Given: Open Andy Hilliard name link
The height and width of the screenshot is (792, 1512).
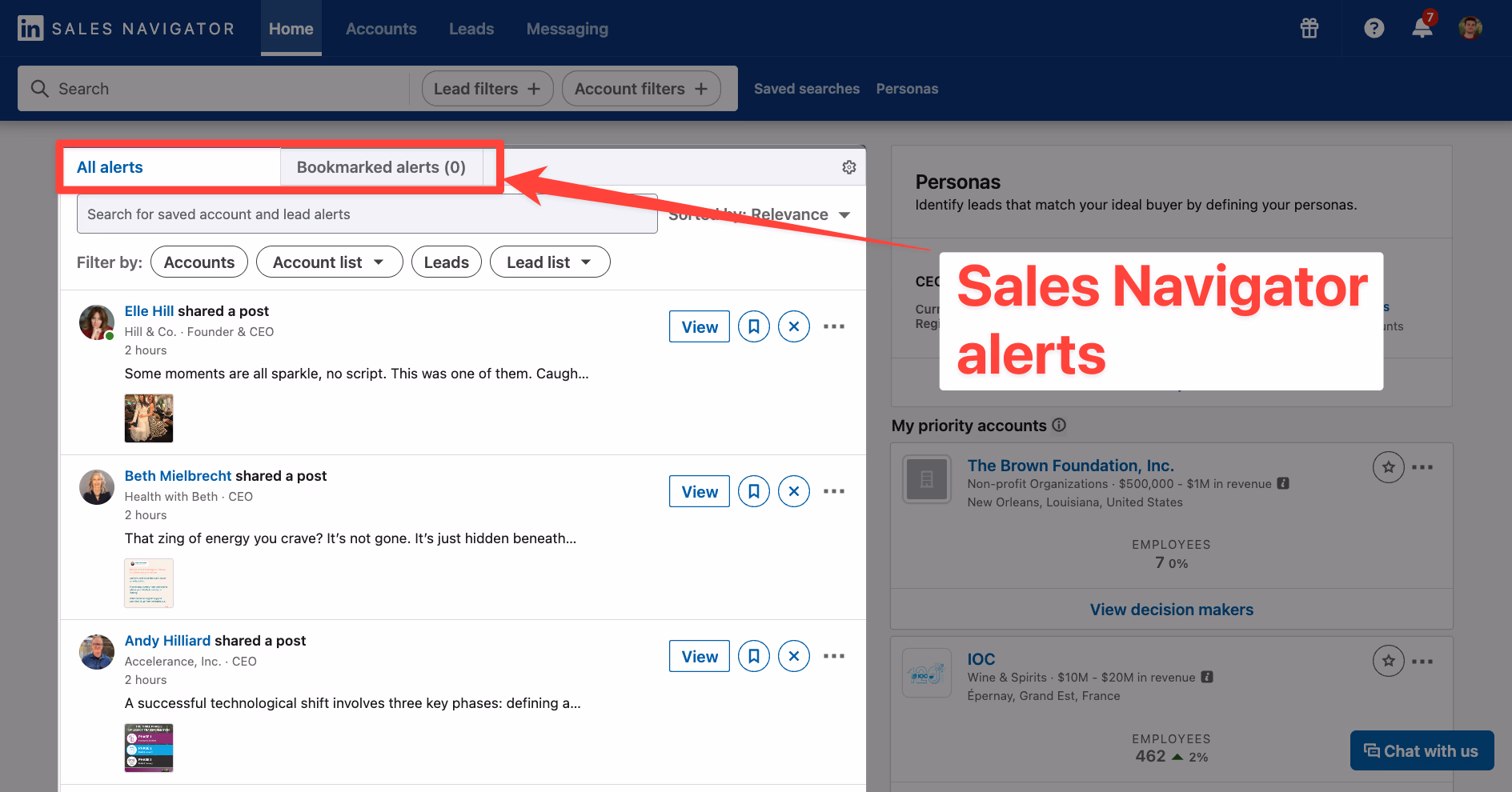Looking at the screenshot, I should click(x=167, y=641).
